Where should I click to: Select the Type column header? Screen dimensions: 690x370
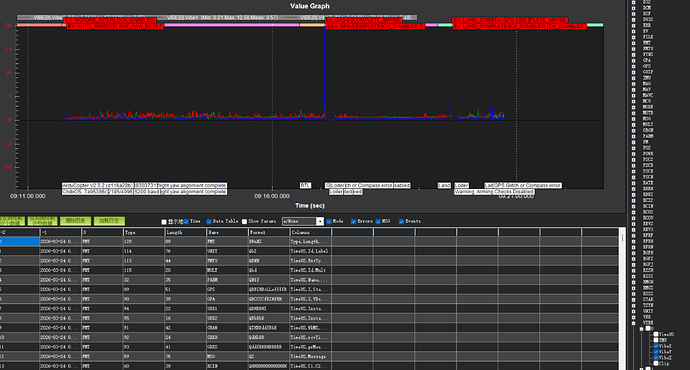144,232
